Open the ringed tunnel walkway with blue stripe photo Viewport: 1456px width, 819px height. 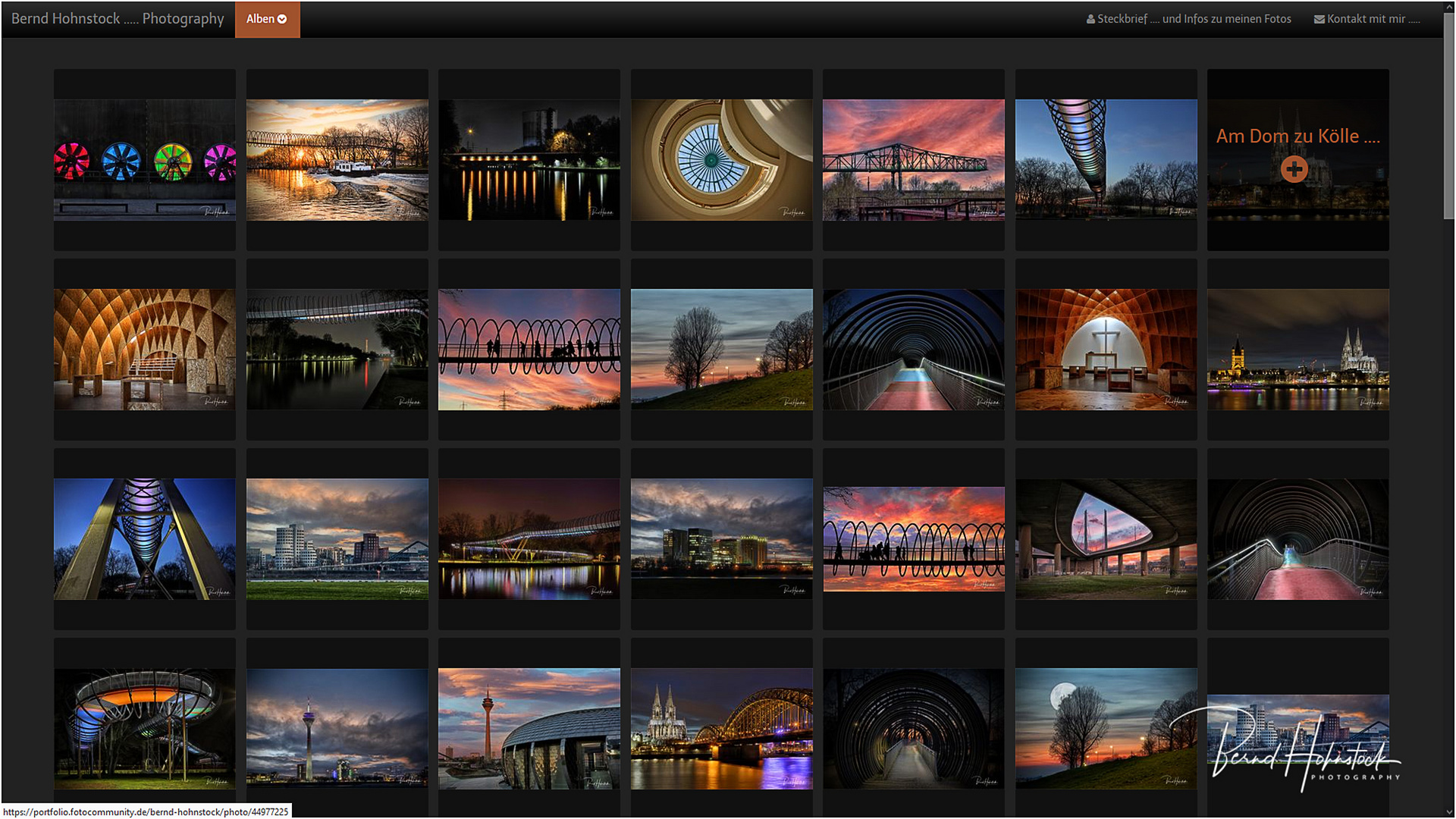[x=914, y=350]
